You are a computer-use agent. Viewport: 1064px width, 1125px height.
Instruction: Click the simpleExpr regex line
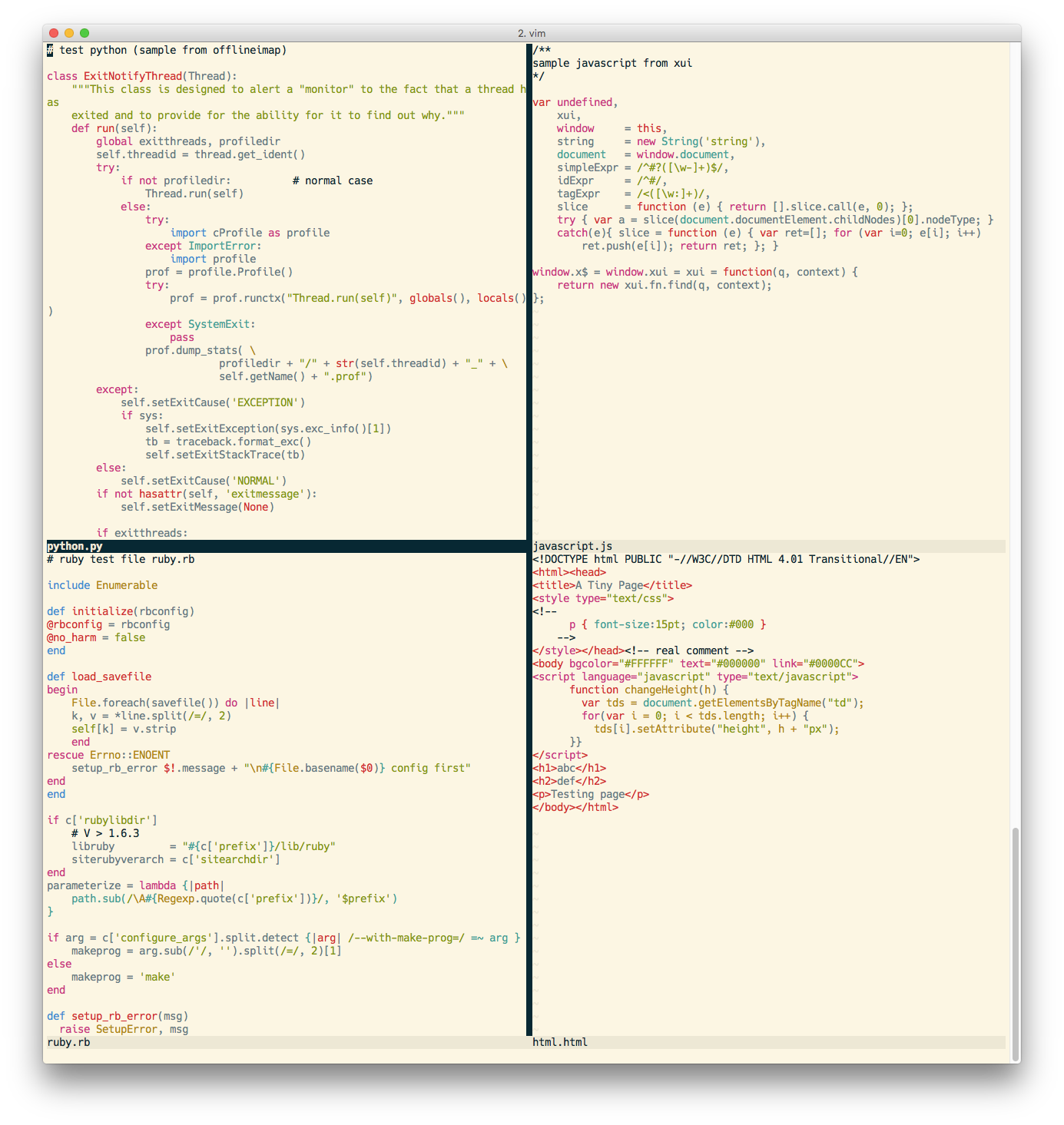point(643,167)
